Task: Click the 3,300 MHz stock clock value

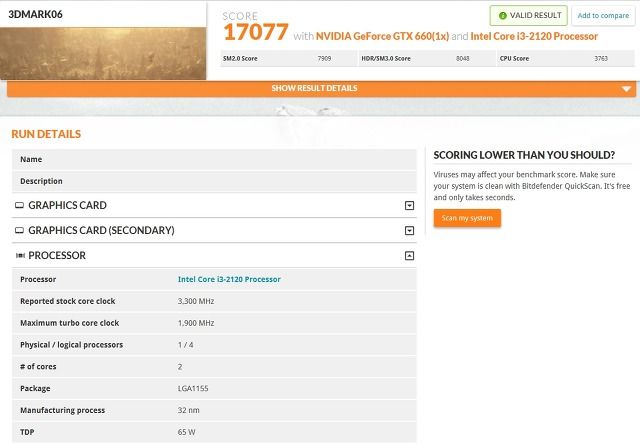Action: pos(196,301)
